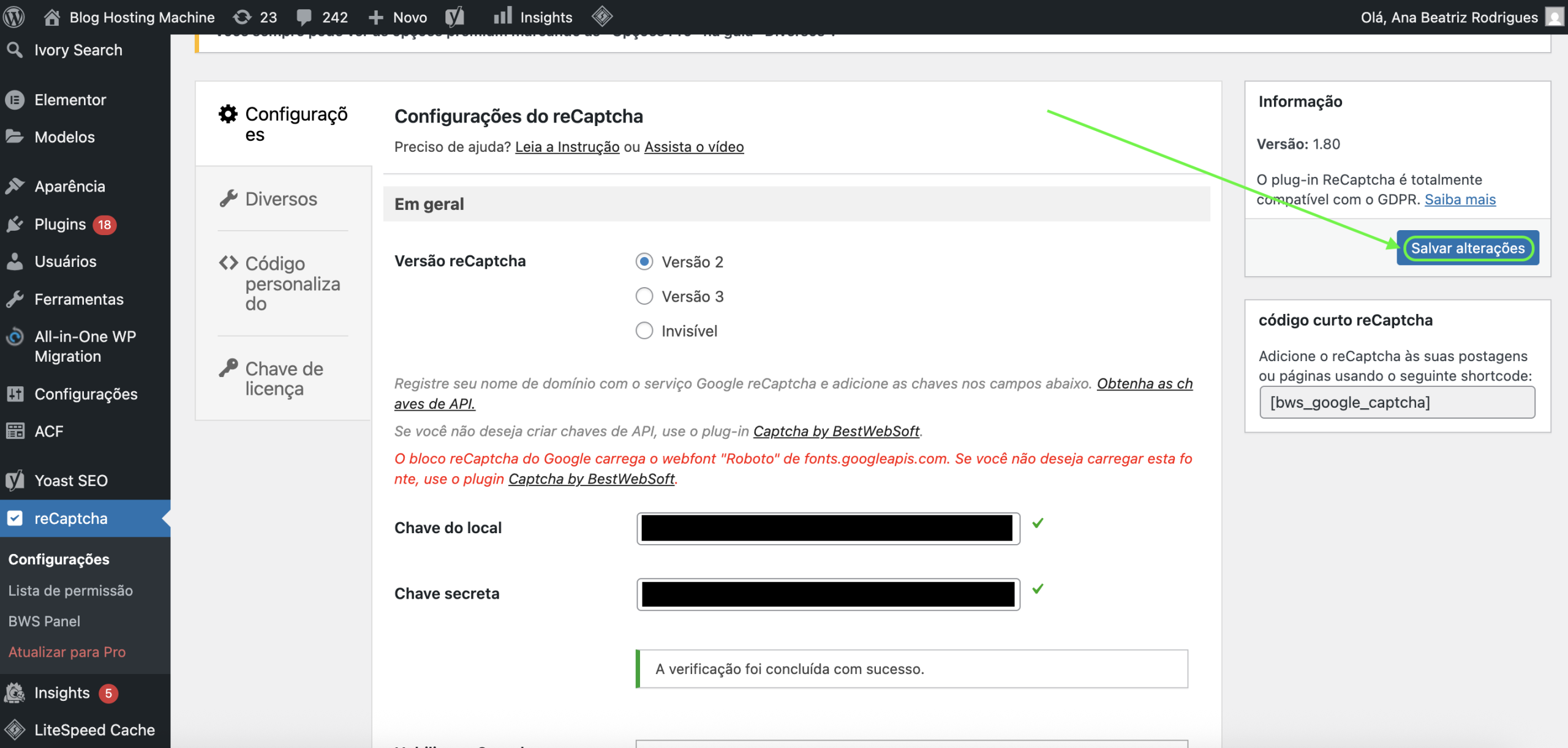This screenshot has height=748, width=1568.
Task: Click the Plugins update count badge 18
Action: [105, 225]
